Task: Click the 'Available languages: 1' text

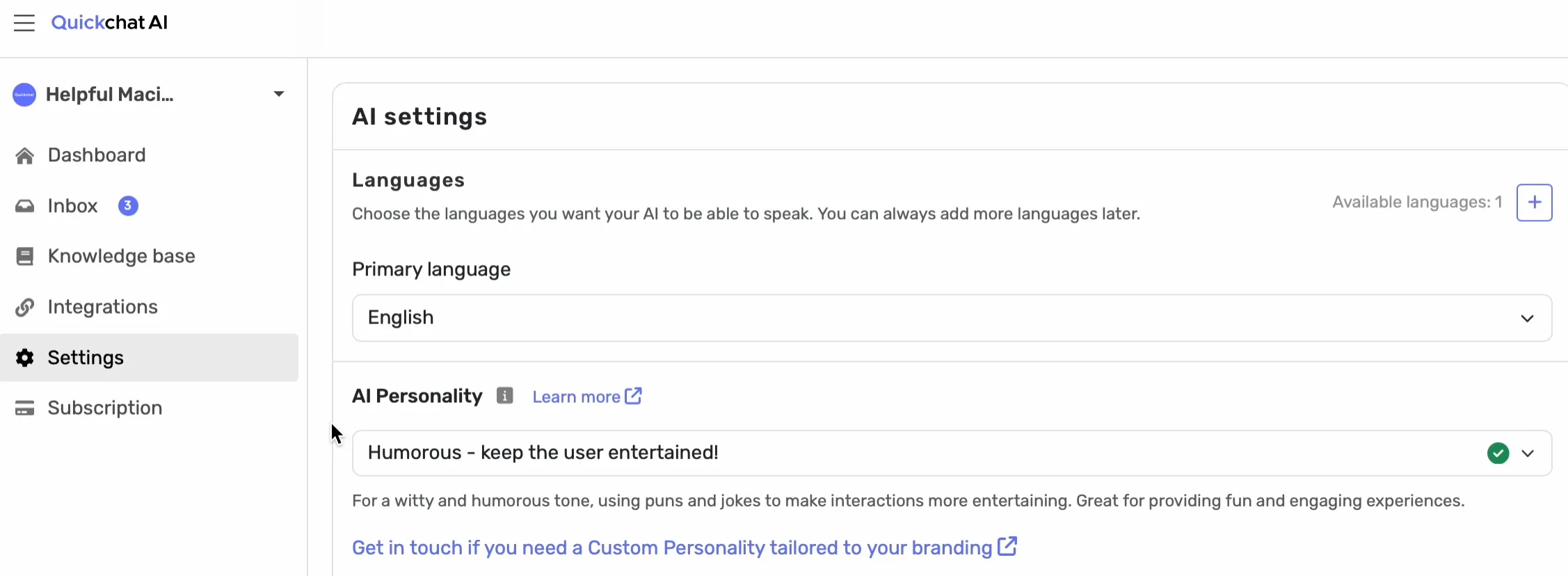Action: point(1417,202)
